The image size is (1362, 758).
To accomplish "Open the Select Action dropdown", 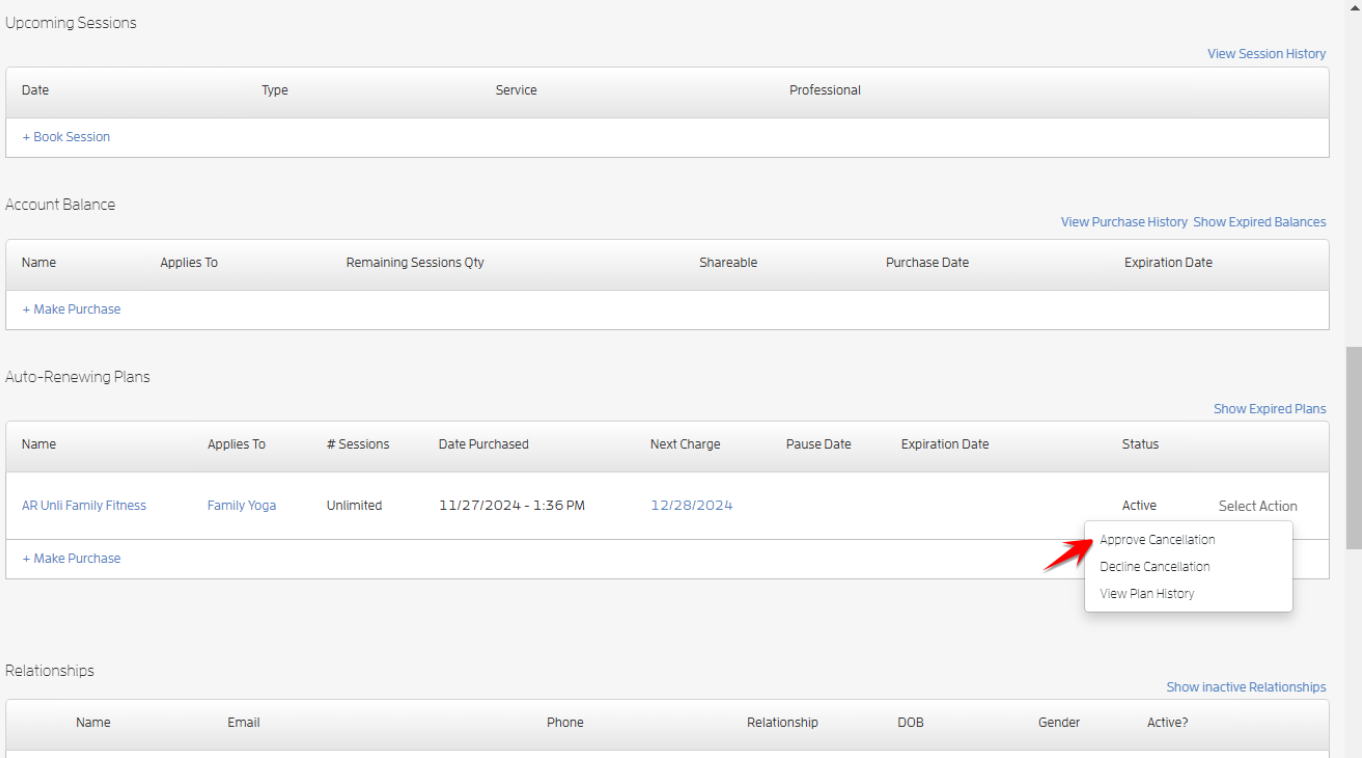I will (x=1258, y=506).
